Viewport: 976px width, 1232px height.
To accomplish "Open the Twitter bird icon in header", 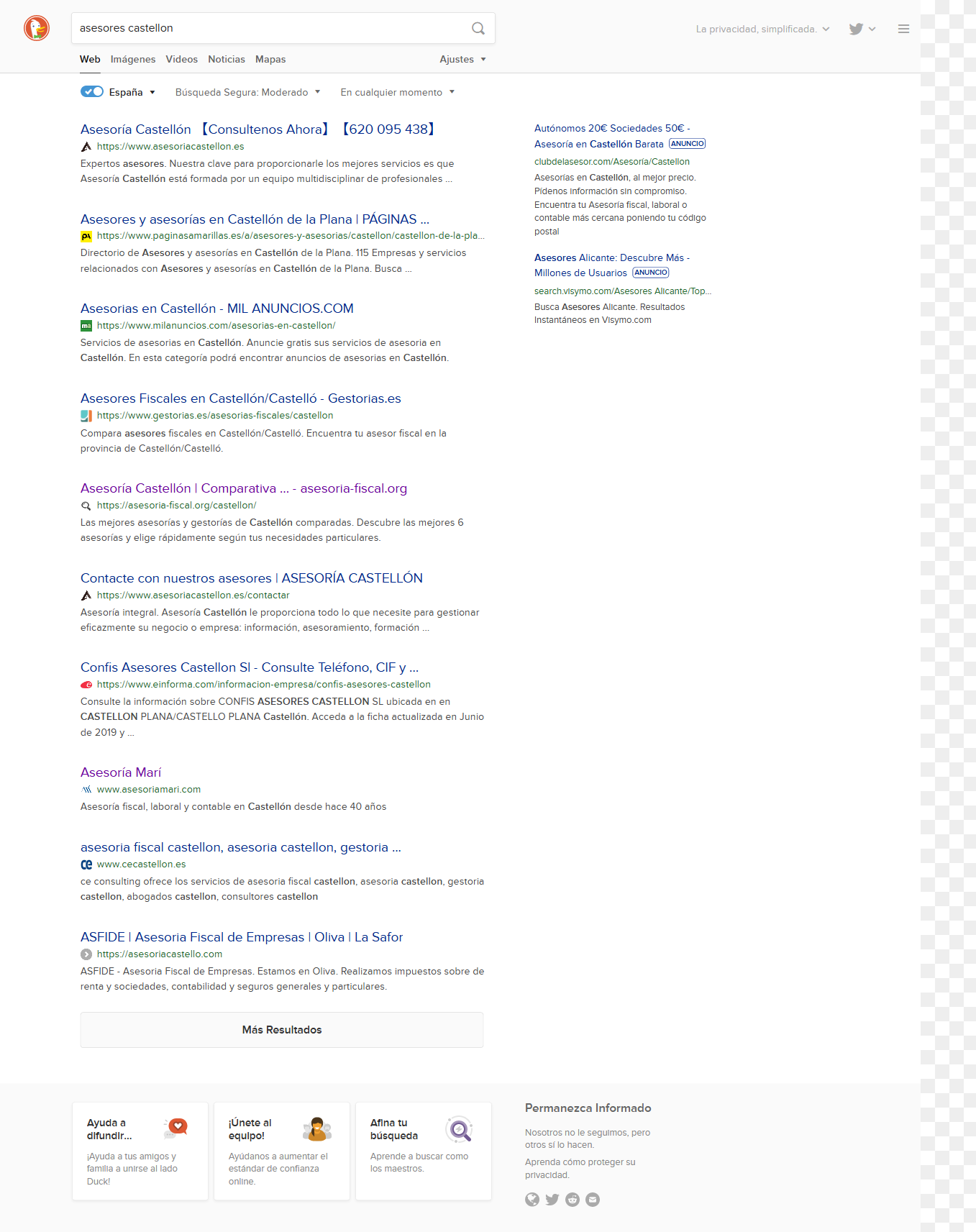I will (x=856, y=29).
